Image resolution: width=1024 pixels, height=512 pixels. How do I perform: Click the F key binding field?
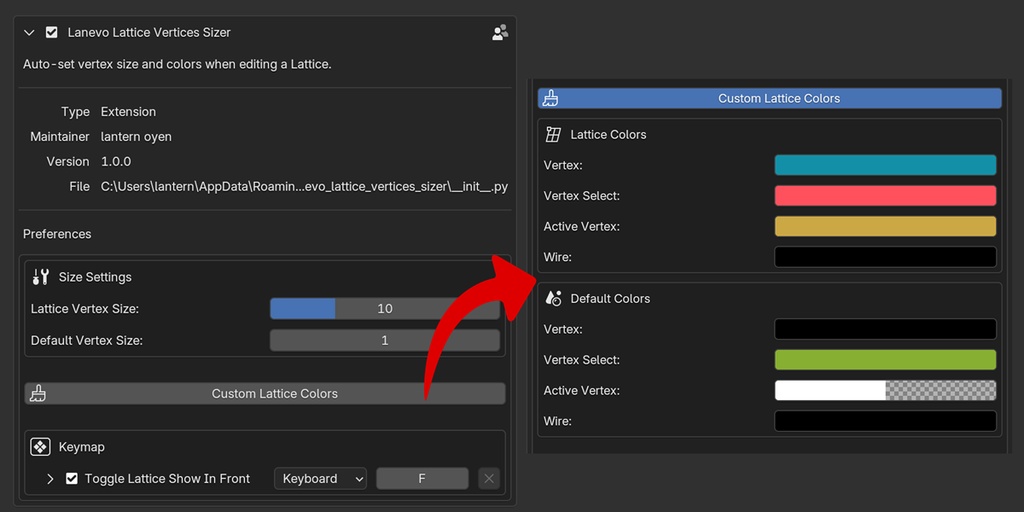422,479
